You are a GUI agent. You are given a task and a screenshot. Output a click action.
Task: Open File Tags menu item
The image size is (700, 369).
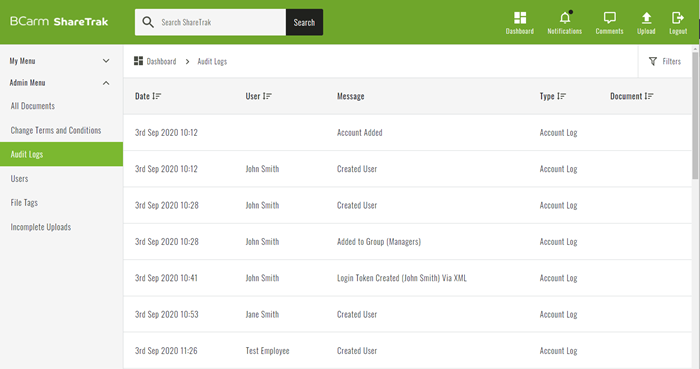(x=24, y=203)
